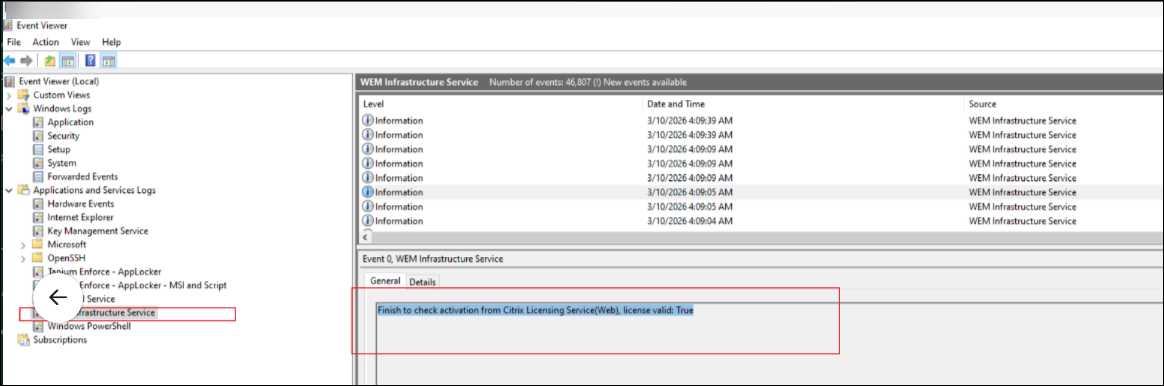
Task: Select the Microsoft folder
Action: (x=67, y=244)
